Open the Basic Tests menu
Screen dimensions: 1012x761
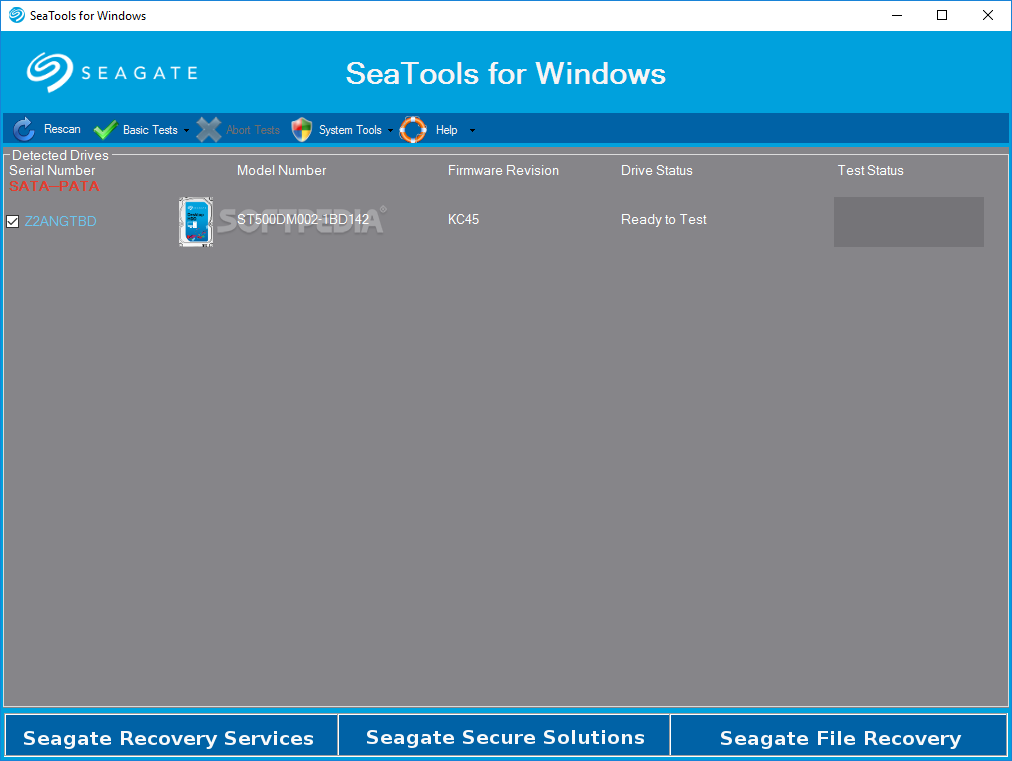[x=150, y=130]
